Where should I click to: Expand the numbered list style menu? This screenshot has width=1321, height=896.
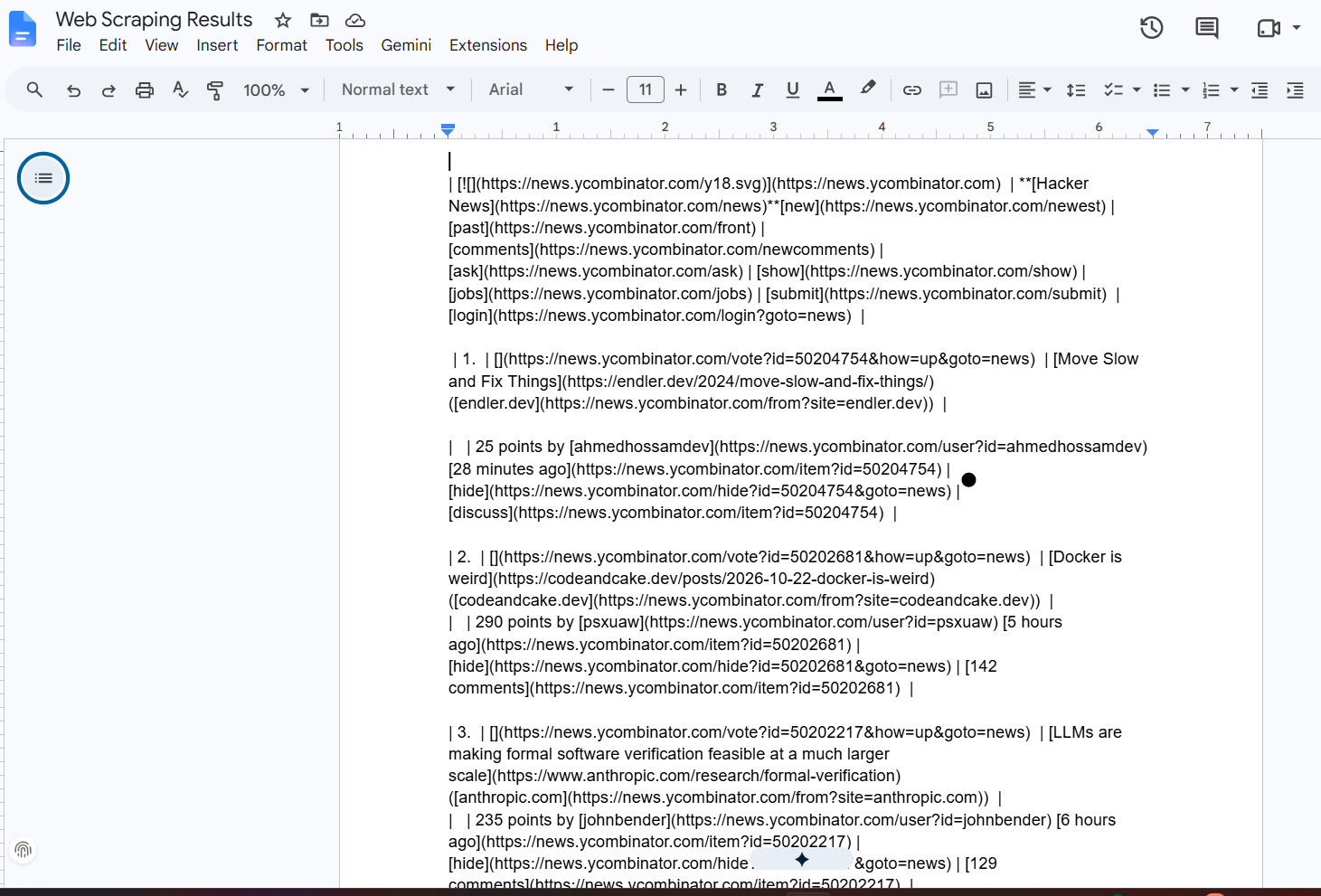coord(1234,90)
